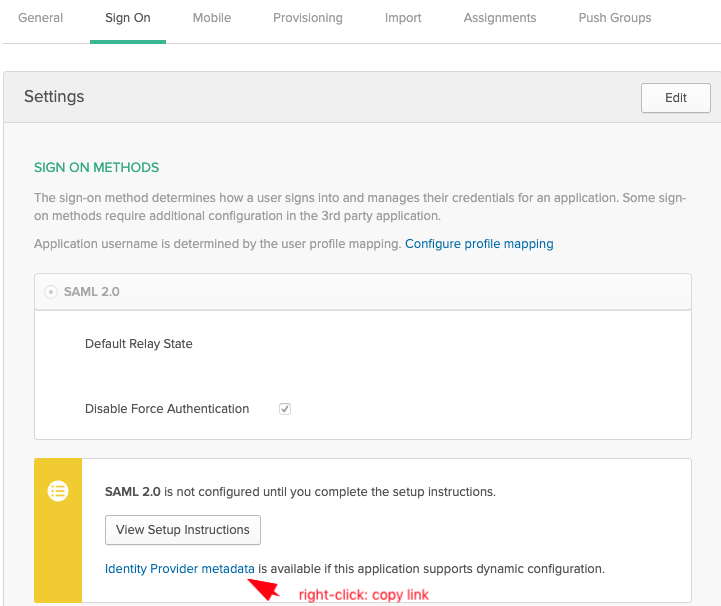Toggle the Disable Force Authentication checkbox
Viewport: 721px width, 606px height.
(285, 409)
